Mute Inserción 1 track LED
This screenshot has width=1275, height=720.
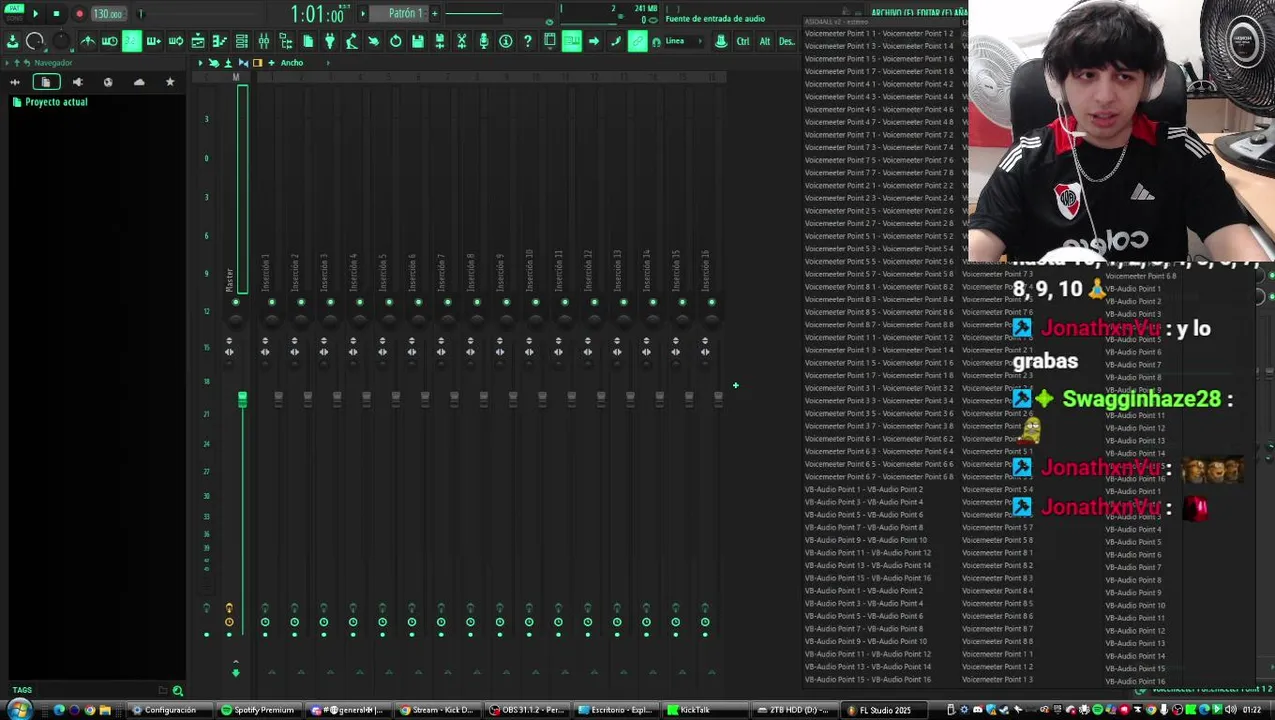click(272, 302)
